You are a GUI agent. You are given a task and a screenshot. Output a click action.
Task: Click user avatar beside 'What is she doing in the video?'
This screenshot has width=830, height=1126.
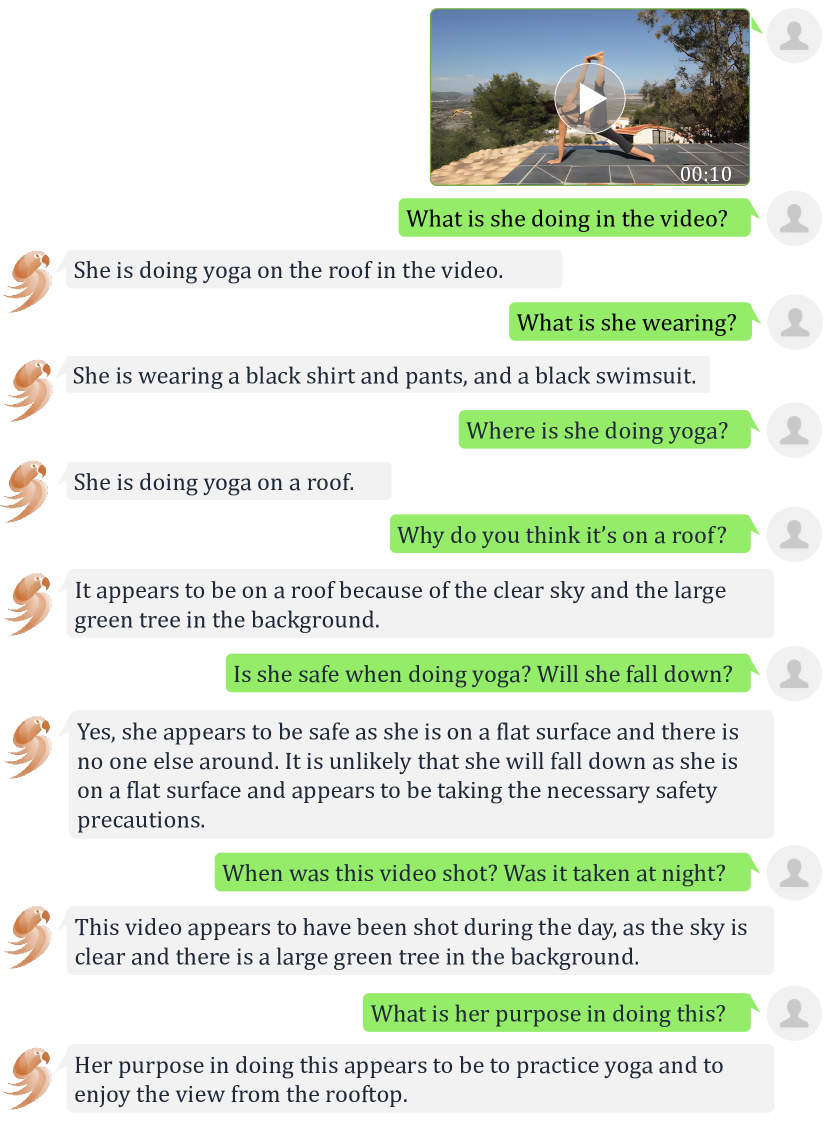pos(794,218)
